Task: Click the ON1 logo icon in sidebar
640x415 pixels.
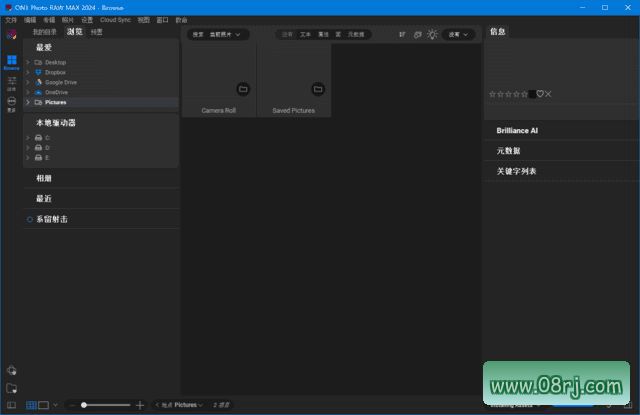Action: click(11, 35)
